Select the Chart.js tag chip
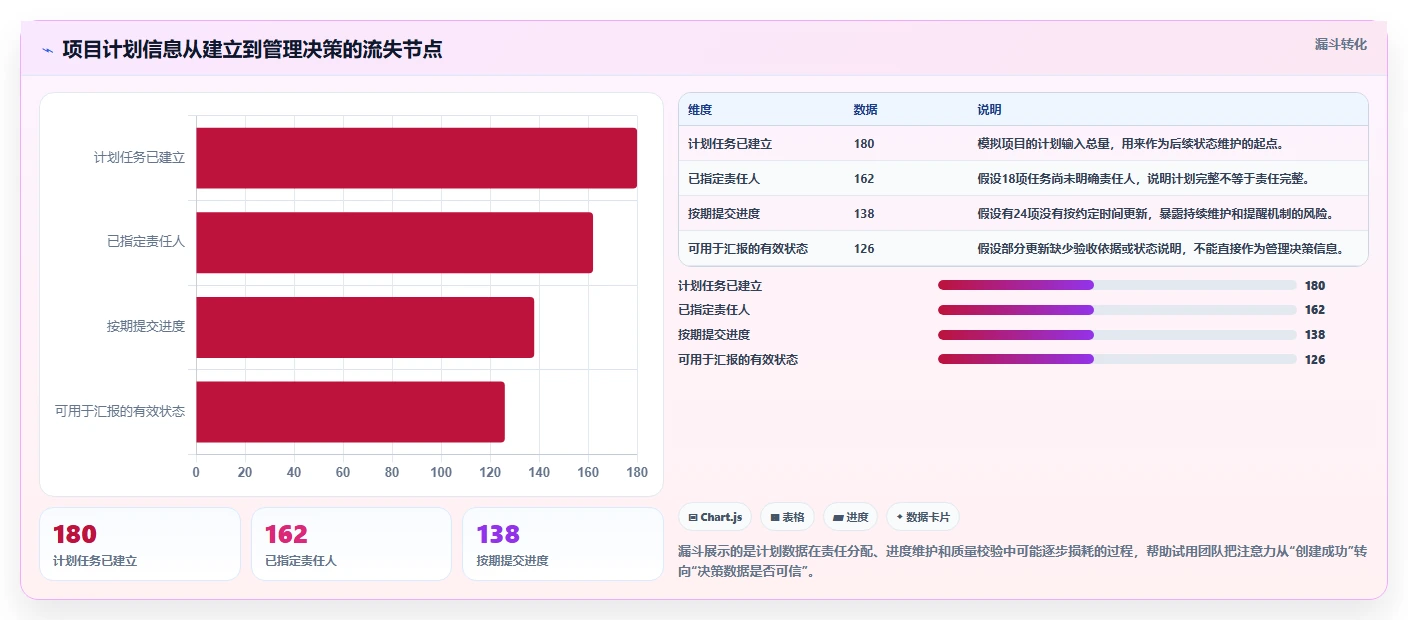The image size is (1408, 620). [715, 517]
